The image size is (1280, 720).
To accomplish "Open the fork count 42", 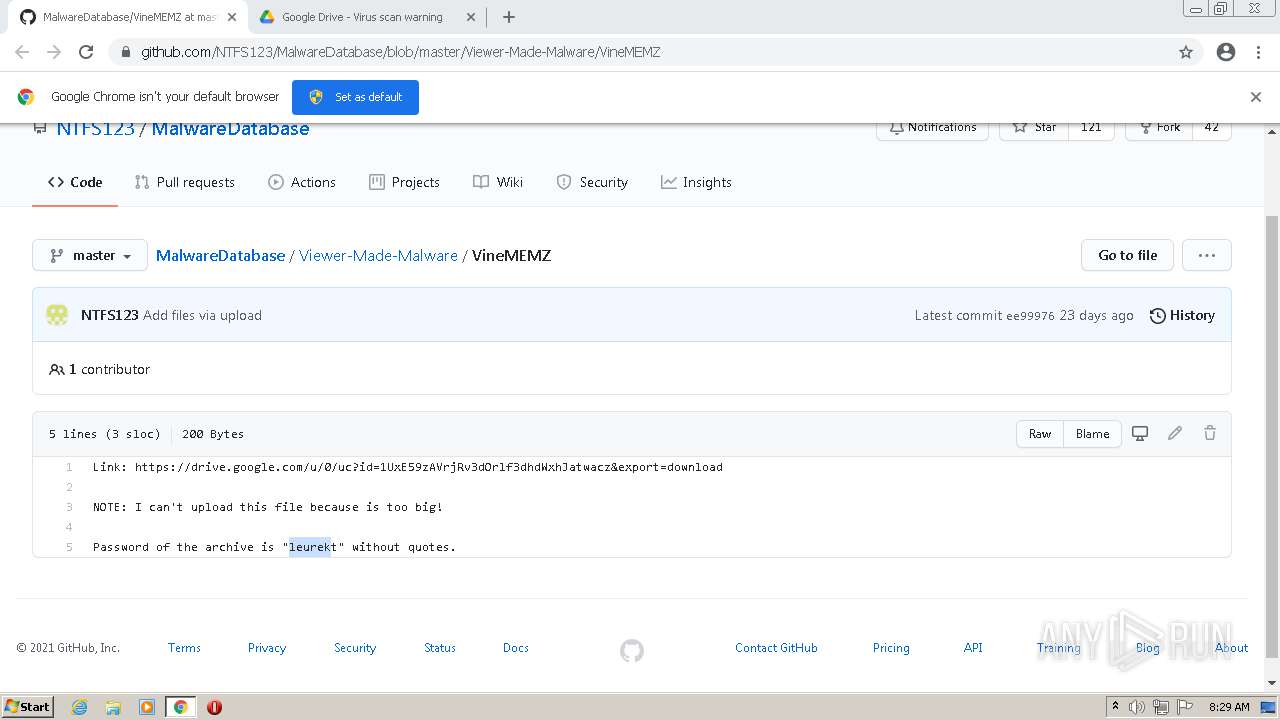I will (1211, 128).
